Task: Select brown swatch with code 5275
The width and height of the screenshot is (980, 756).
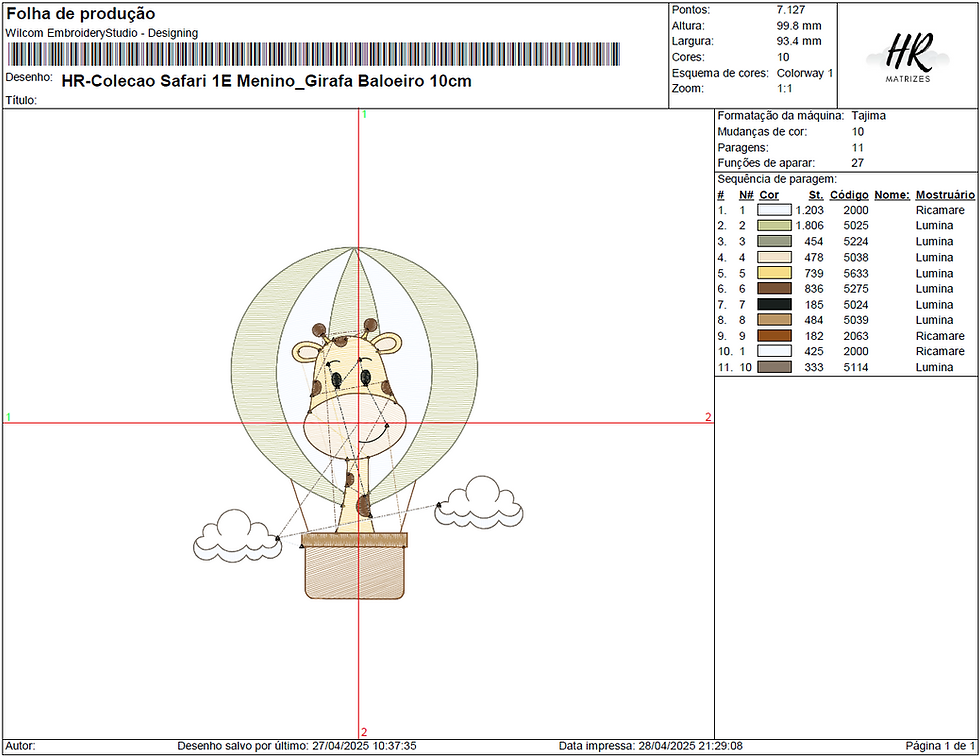Action: (x=774, y=289)
